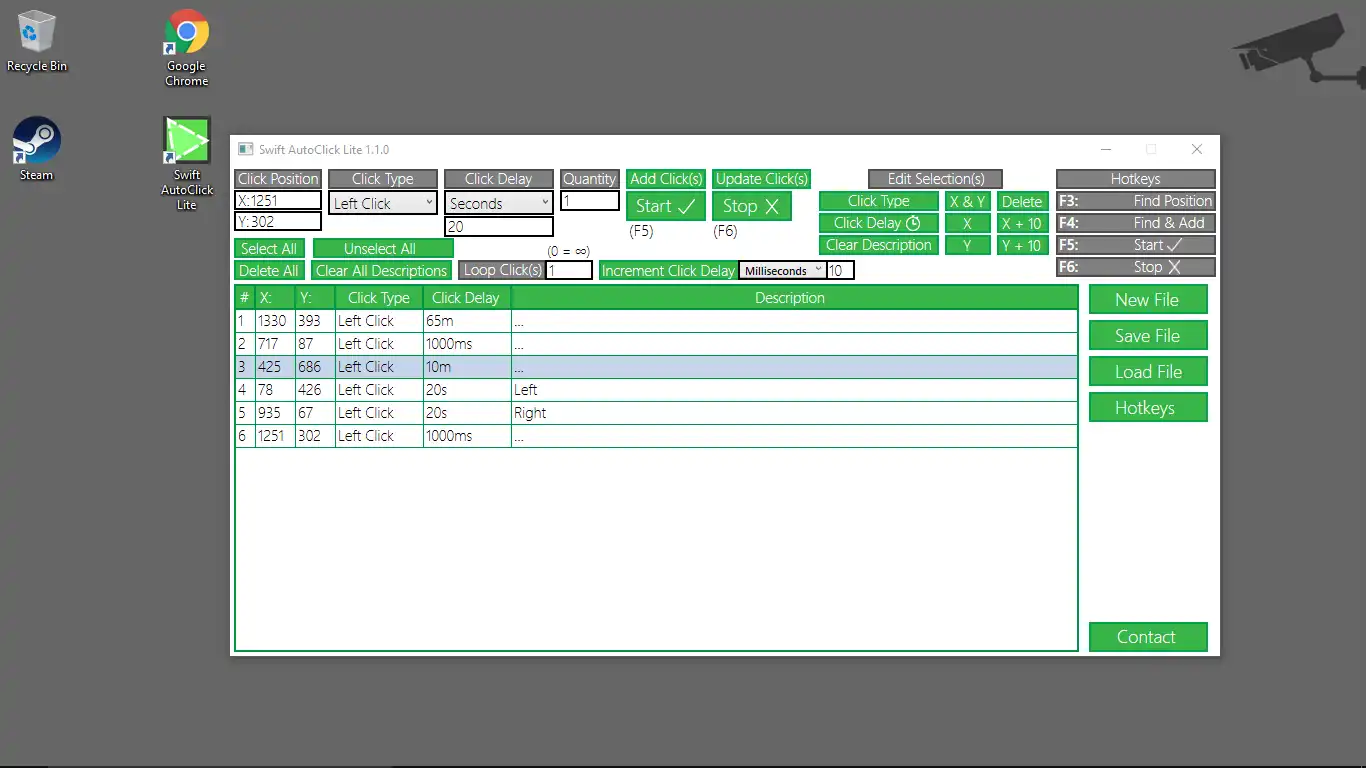Click the 1000ms delay cell in row 2
Viewport: 1366px width, 768px height.
click(467, 344)
